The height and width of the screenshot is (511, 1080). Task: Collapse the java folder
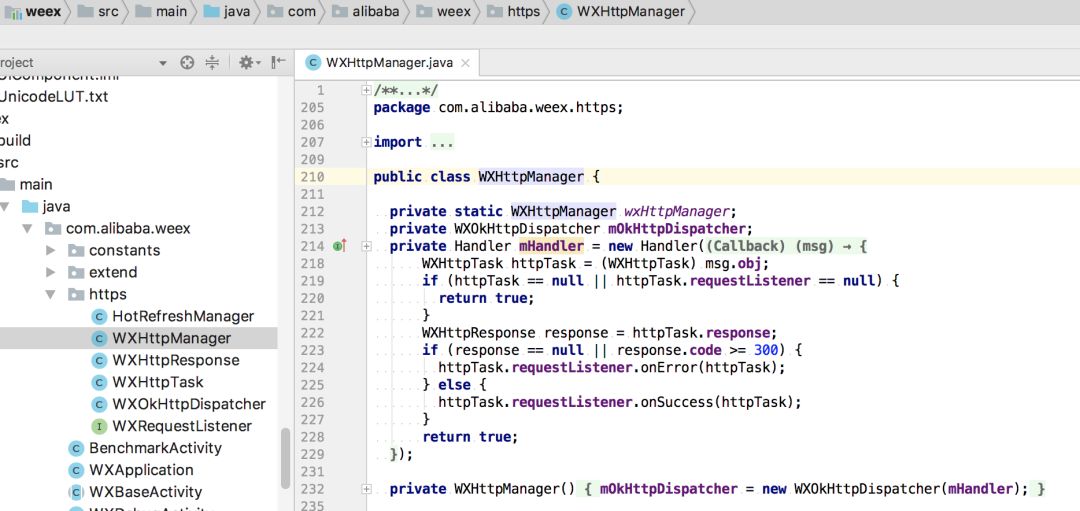coord(6,207)
